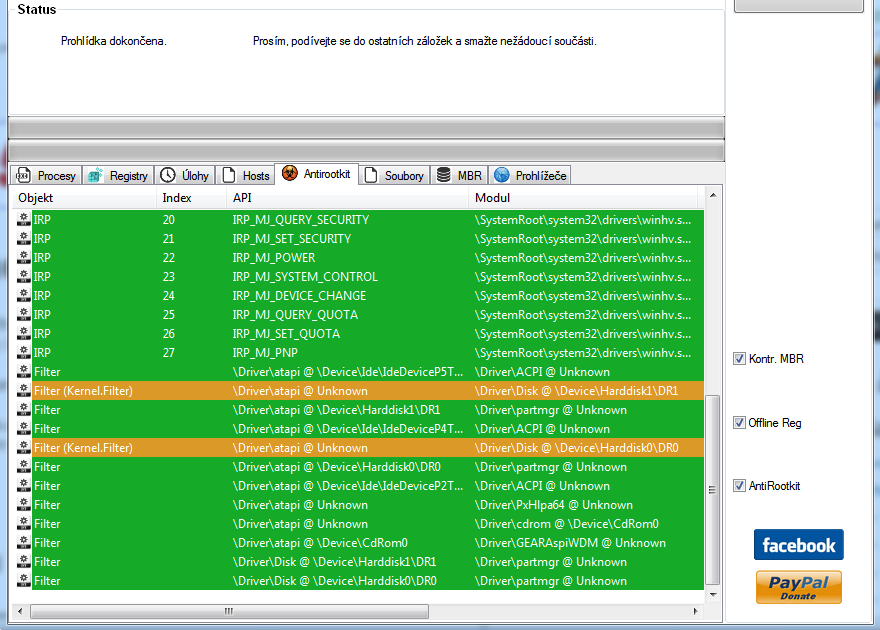Click the \Driver\atapi @ \Device\Harddisk1\DR1 API cell
880x630 pixels.
(x=336, y=410)
